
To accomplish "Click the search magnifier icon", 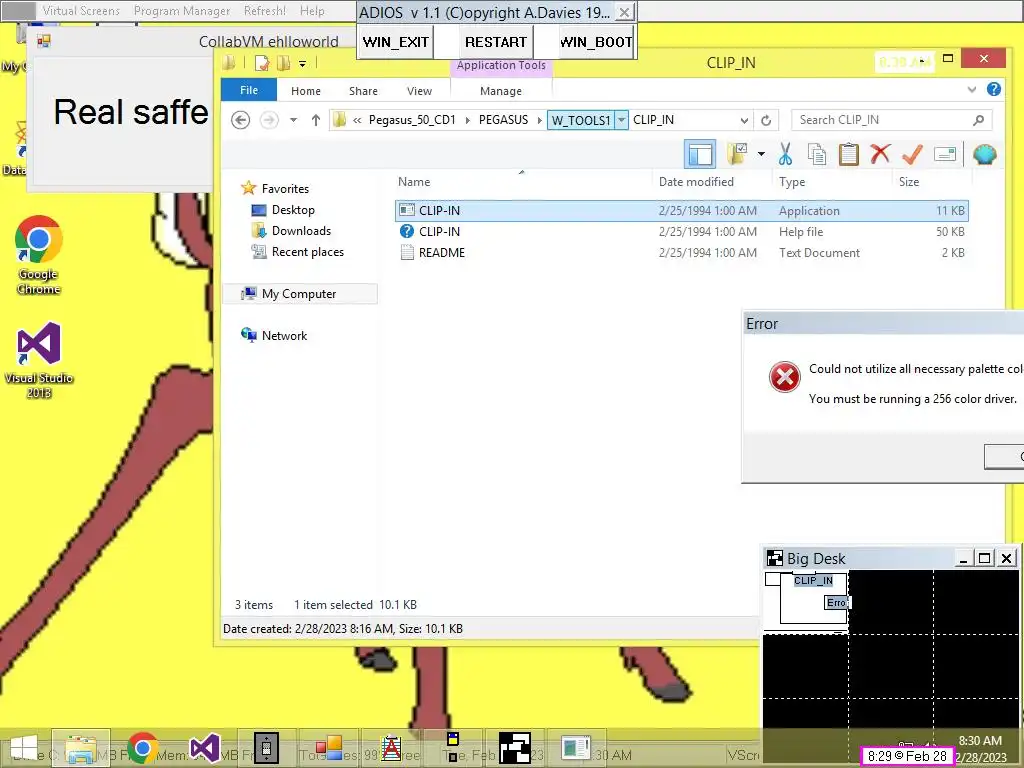I will [x=978, y=120].
